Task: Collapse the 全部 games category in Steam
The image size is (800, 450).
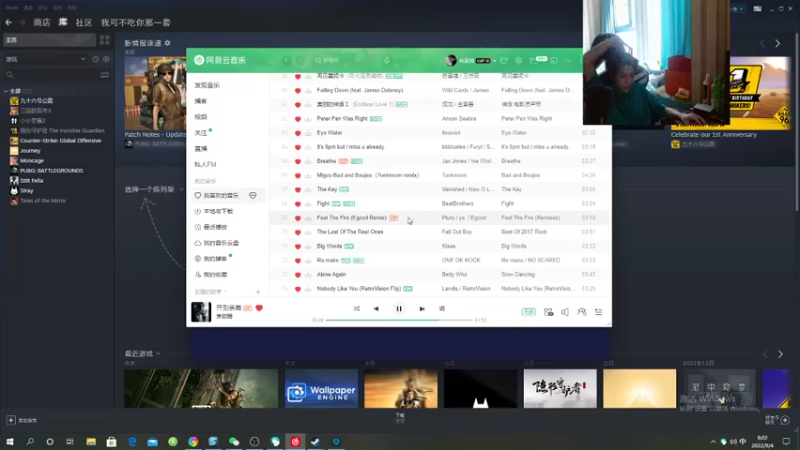Action: (x=6, y=91)
